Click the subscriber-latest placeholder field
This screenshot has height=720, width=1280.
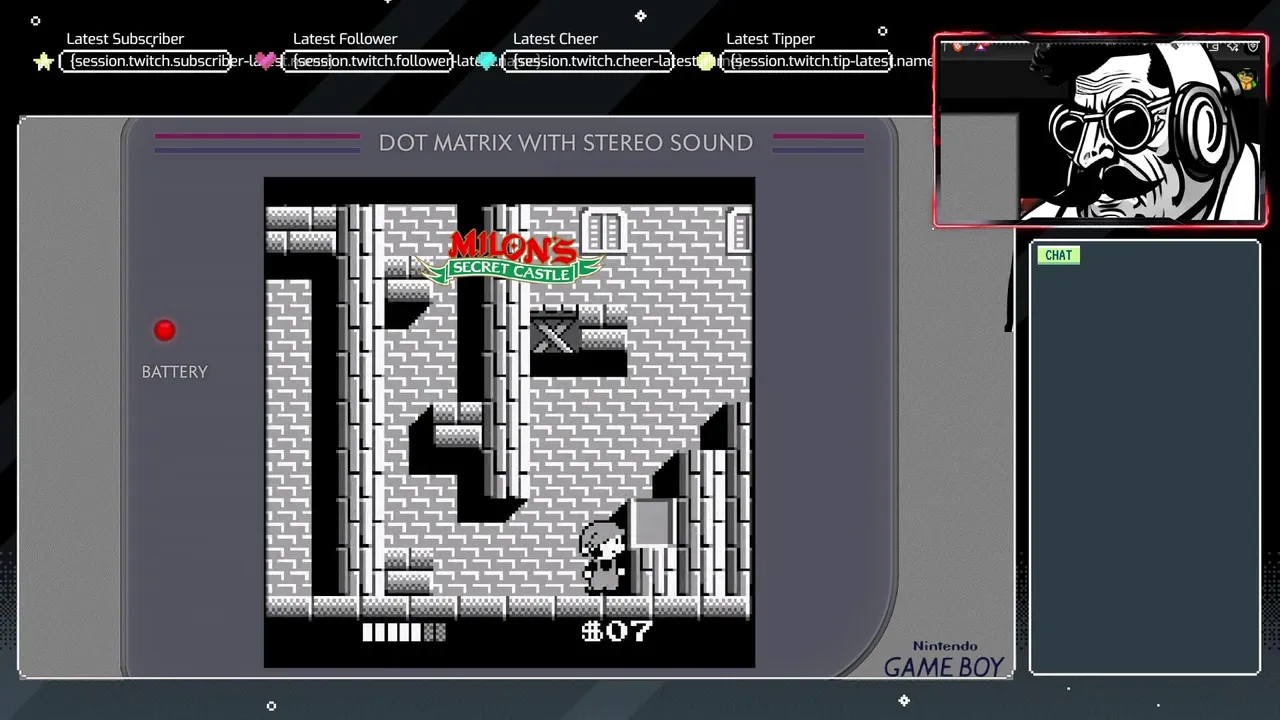[146, 61]
